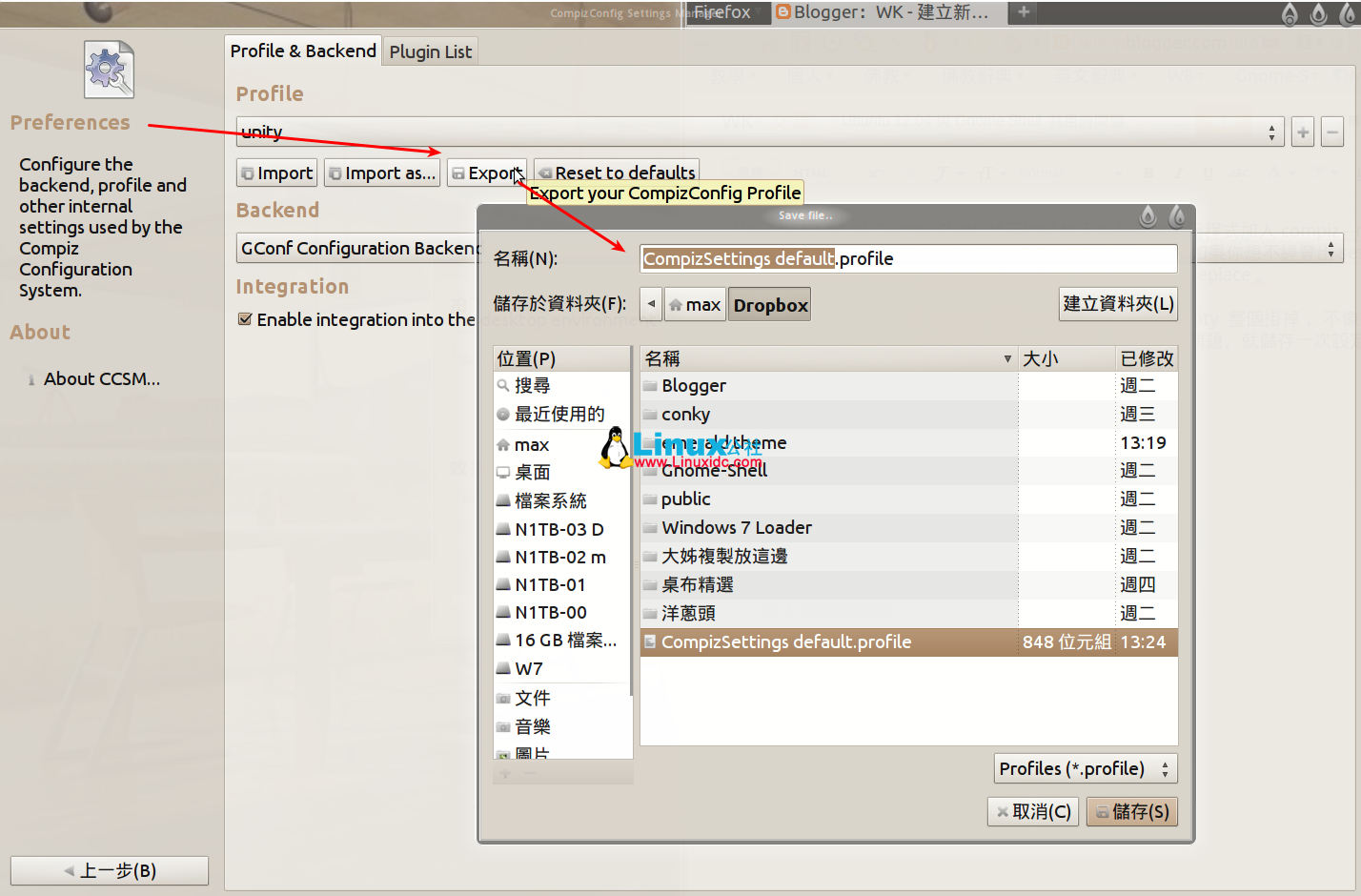Select N1TB-01 drive in places

[x=562, y=584]
